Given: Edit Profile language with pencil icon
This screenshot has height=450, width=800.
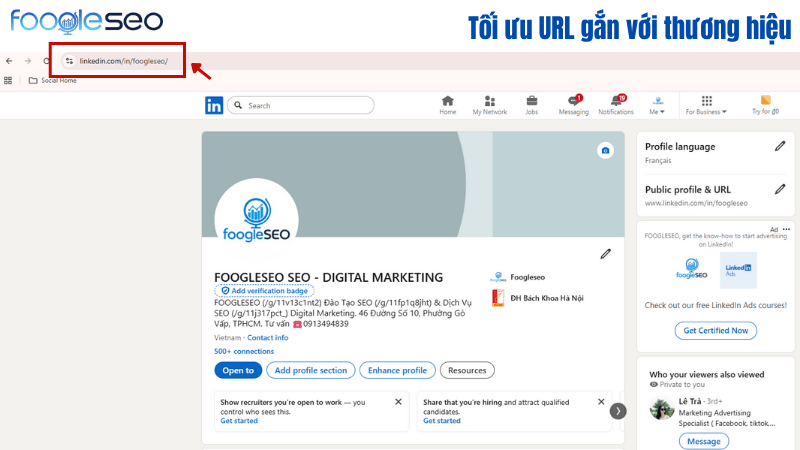Looking at the screenshot, I should click(x=780, y=146).
